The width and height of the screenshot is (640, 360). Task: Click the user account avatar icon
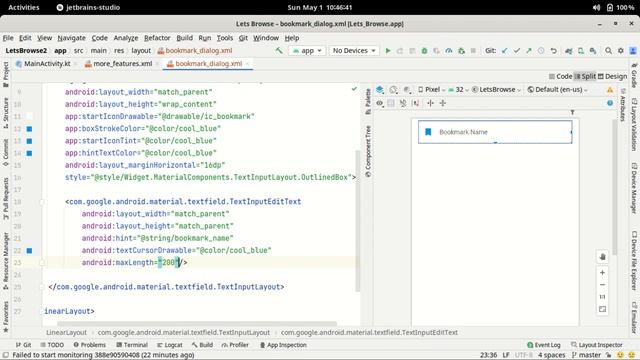(x=633, y=51)
